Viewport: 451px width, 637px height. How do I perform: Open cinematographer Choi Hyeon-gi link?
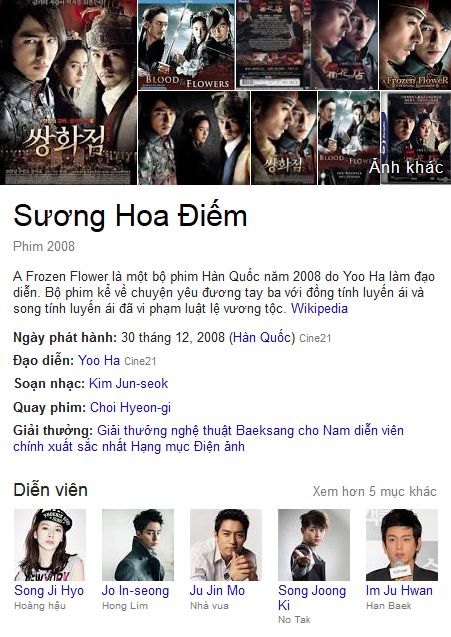coord(130,407)
